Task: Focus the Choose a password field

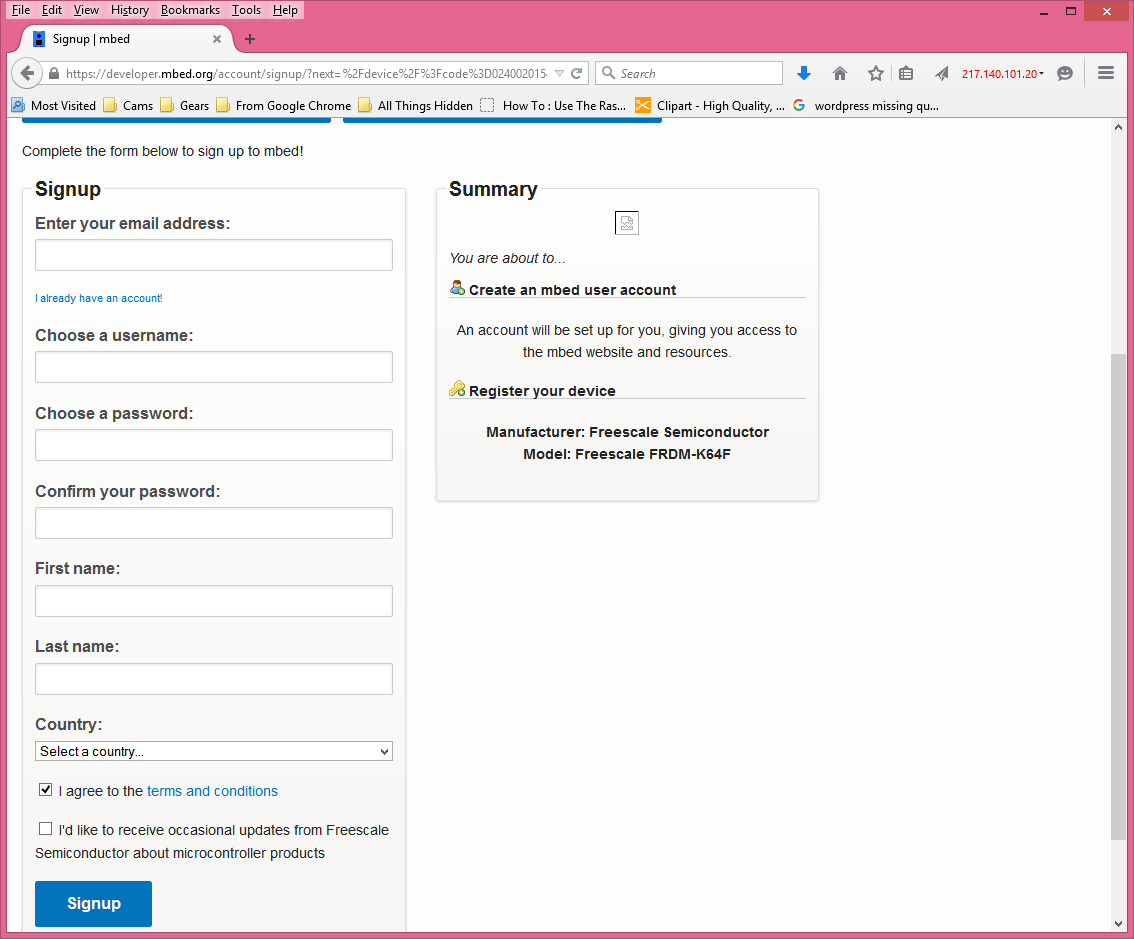Action: pyautogui.click(x=214, y=445)
